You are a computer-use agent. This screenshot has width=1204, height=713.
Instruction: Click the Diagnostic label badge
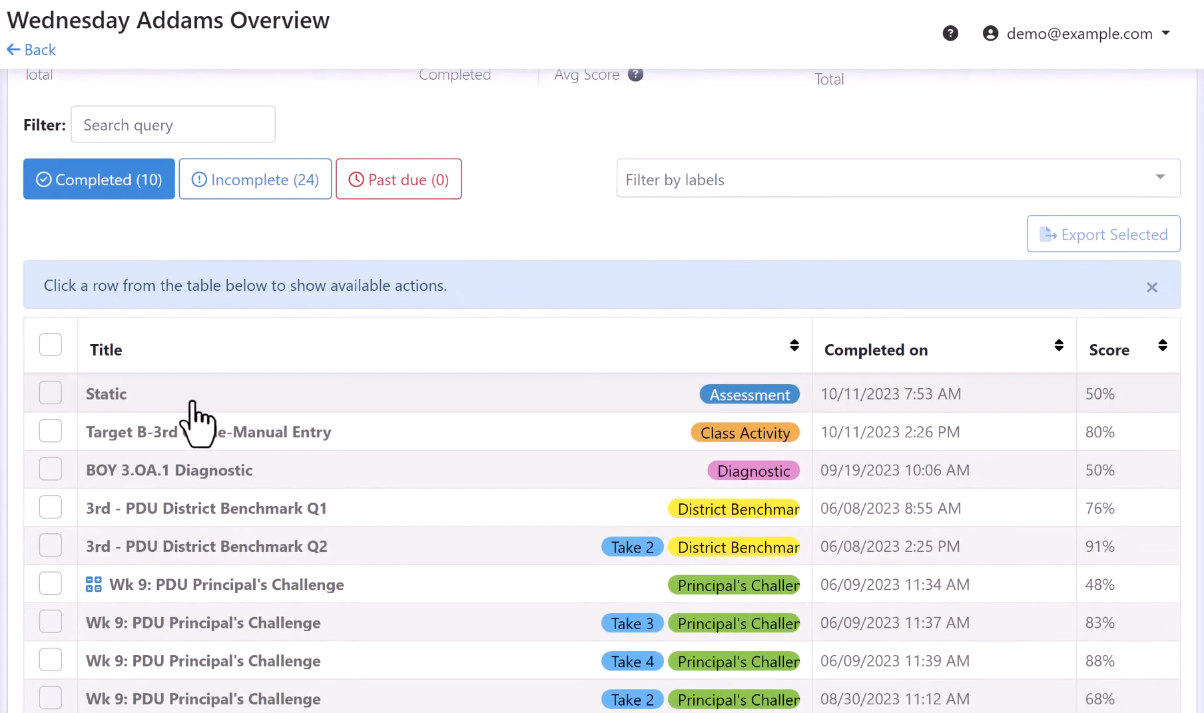point(754,470)
